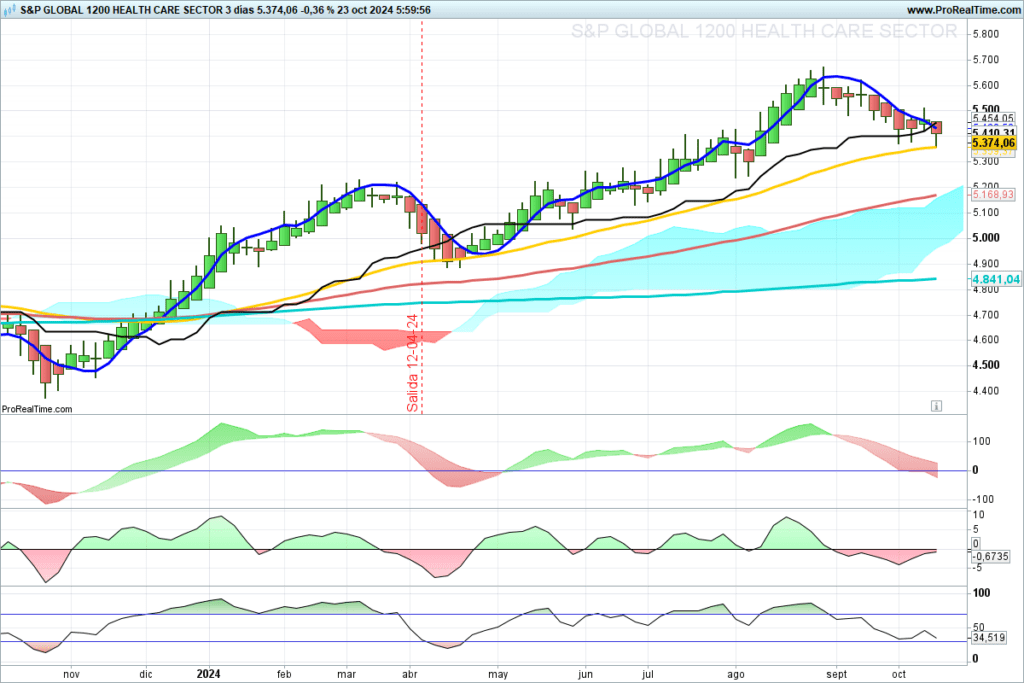Click the 'sept' month label on time axis

pyautogui.click(x=837, y=674)
